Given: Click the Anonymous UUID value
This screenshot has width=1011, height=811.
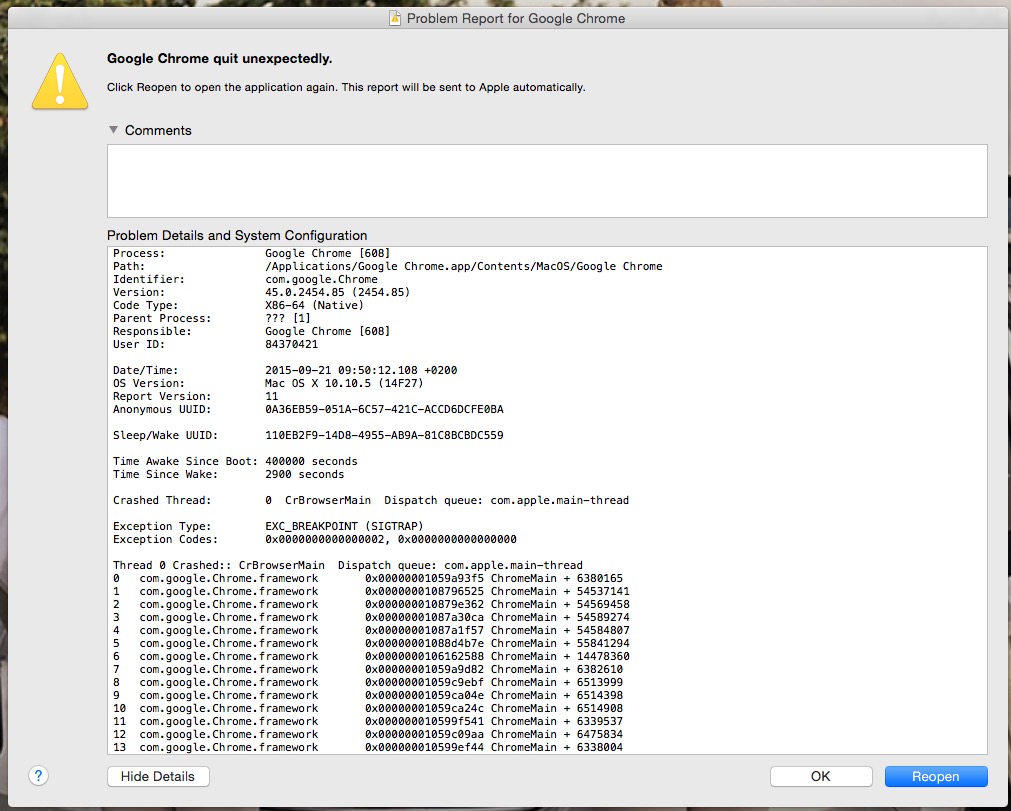Looking at the screenshot, I should pos(384,409).
